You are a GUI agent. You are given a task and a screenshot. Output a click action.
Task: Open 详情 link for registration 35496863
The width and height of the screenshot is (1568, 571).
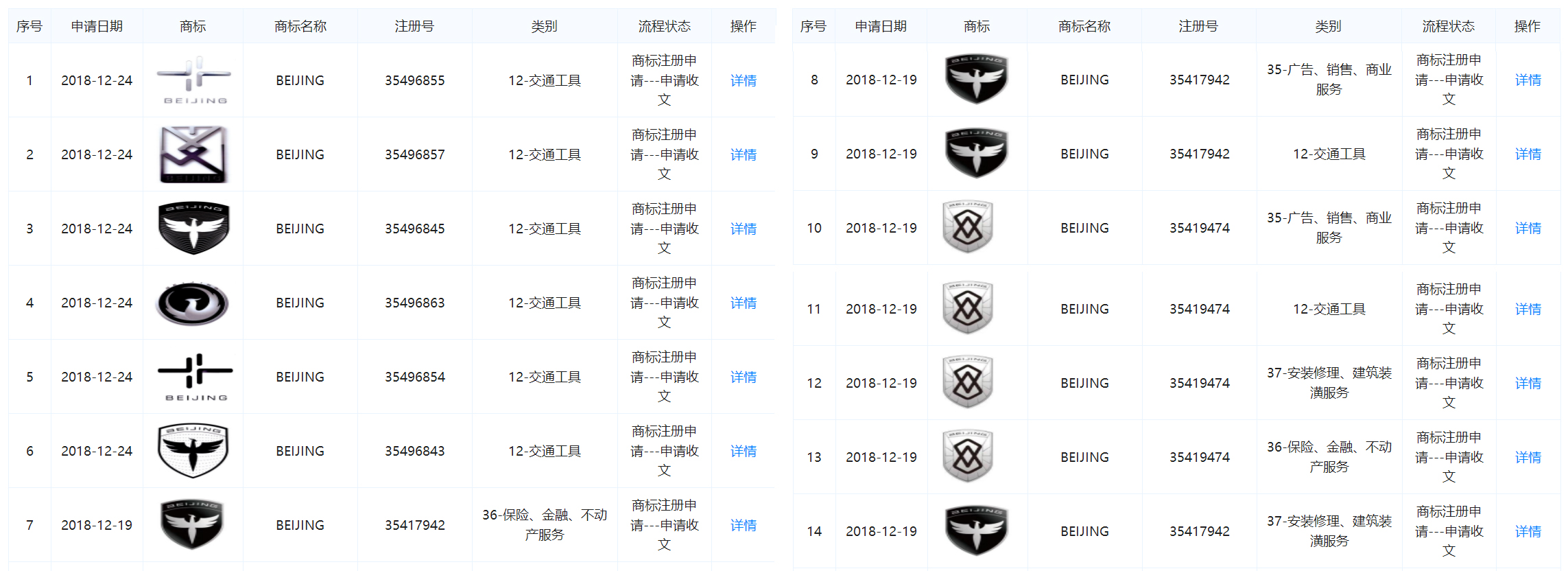pos(743,303)
